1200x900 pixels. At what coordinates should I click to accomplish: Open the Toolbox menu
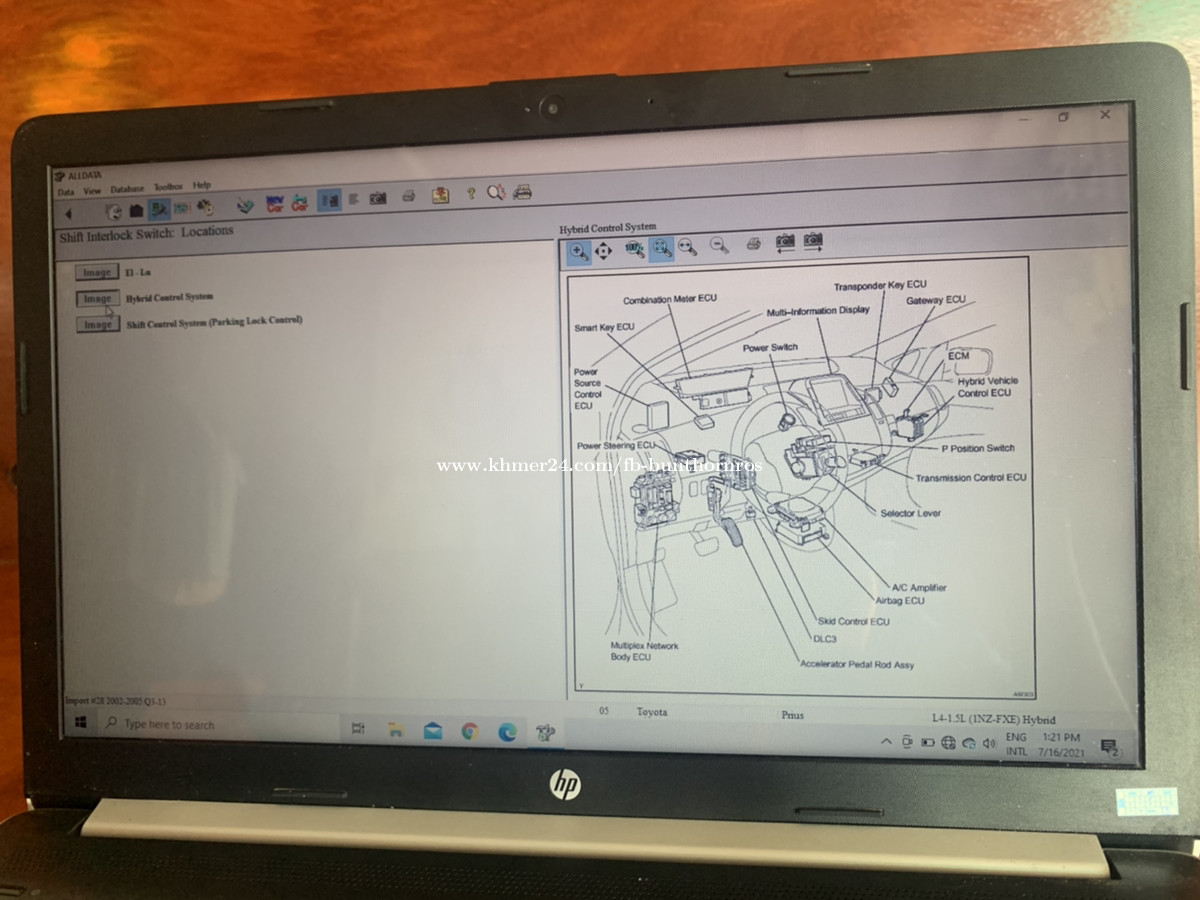pyautogui.click(x=168, y=187)
